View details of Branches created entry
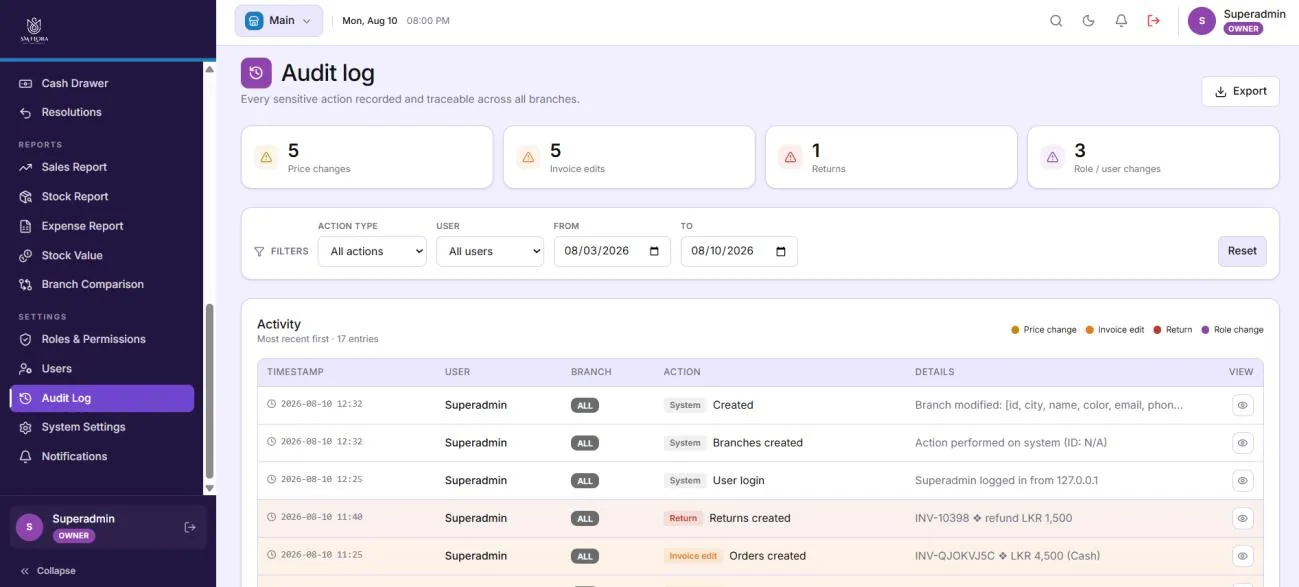Image resolution: width=1299 pixels, height=587 pixels. point(1242,443)
